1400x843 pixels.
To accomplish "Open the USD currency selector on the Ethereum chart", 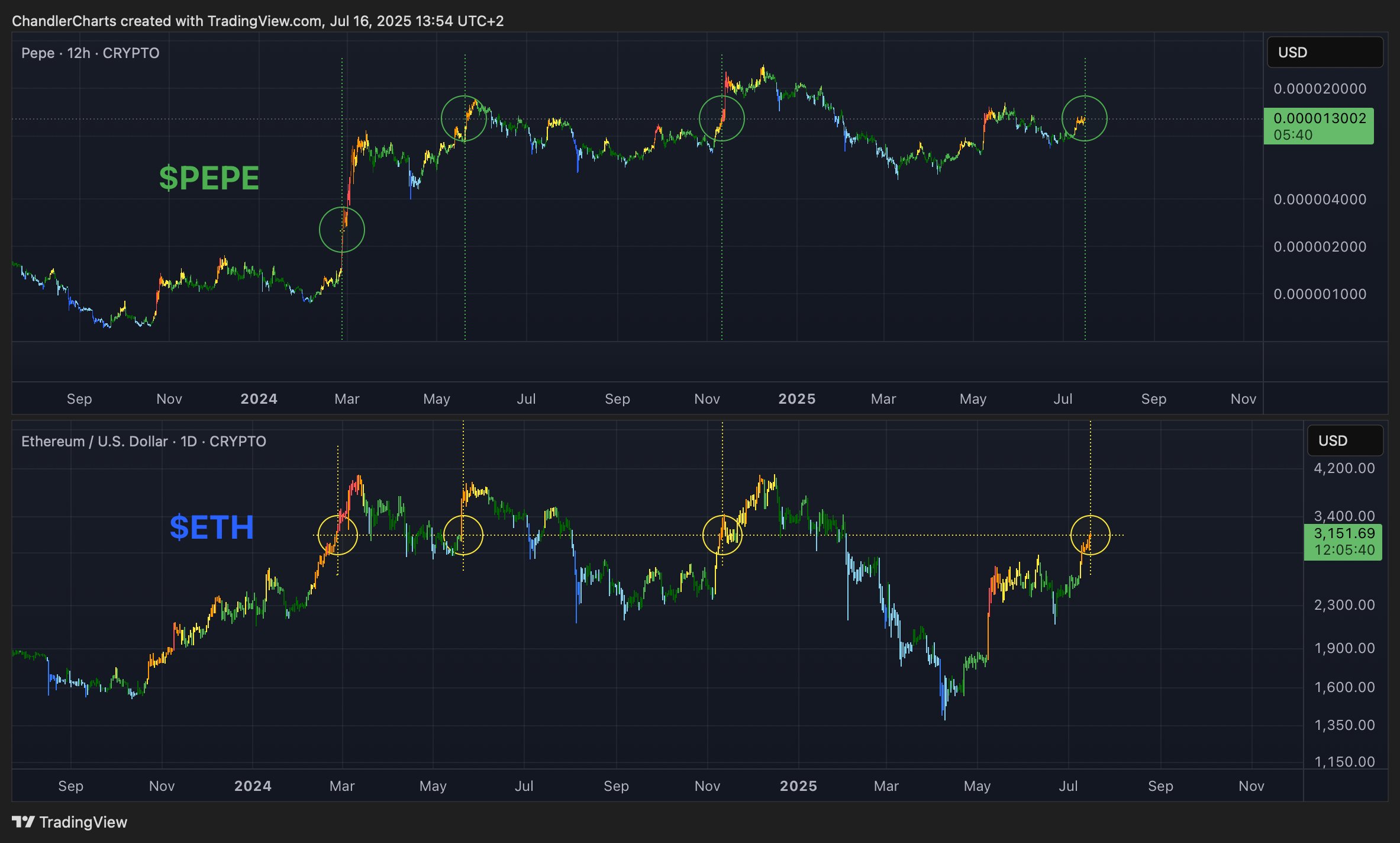I will tap(1345, 440).
